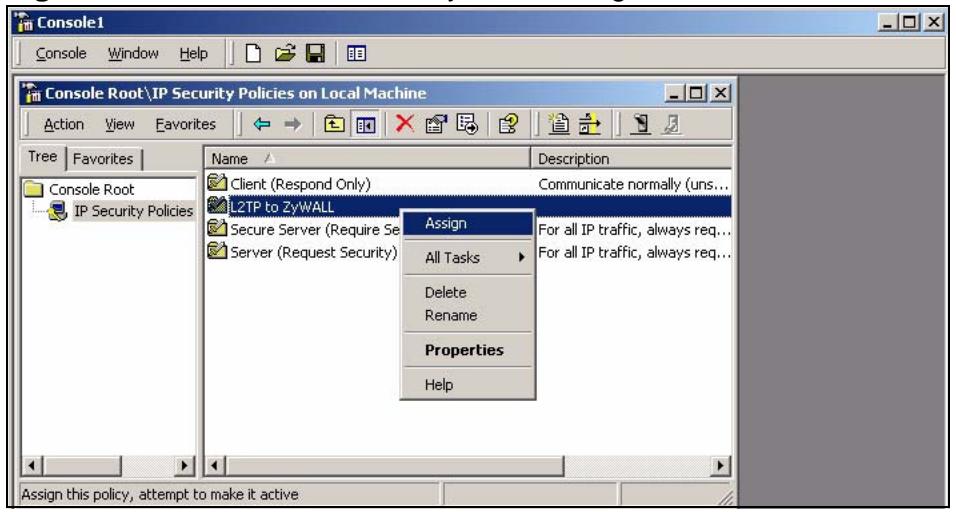
Task: Expand the All Tasks submenu
Action: coord(467,258)
